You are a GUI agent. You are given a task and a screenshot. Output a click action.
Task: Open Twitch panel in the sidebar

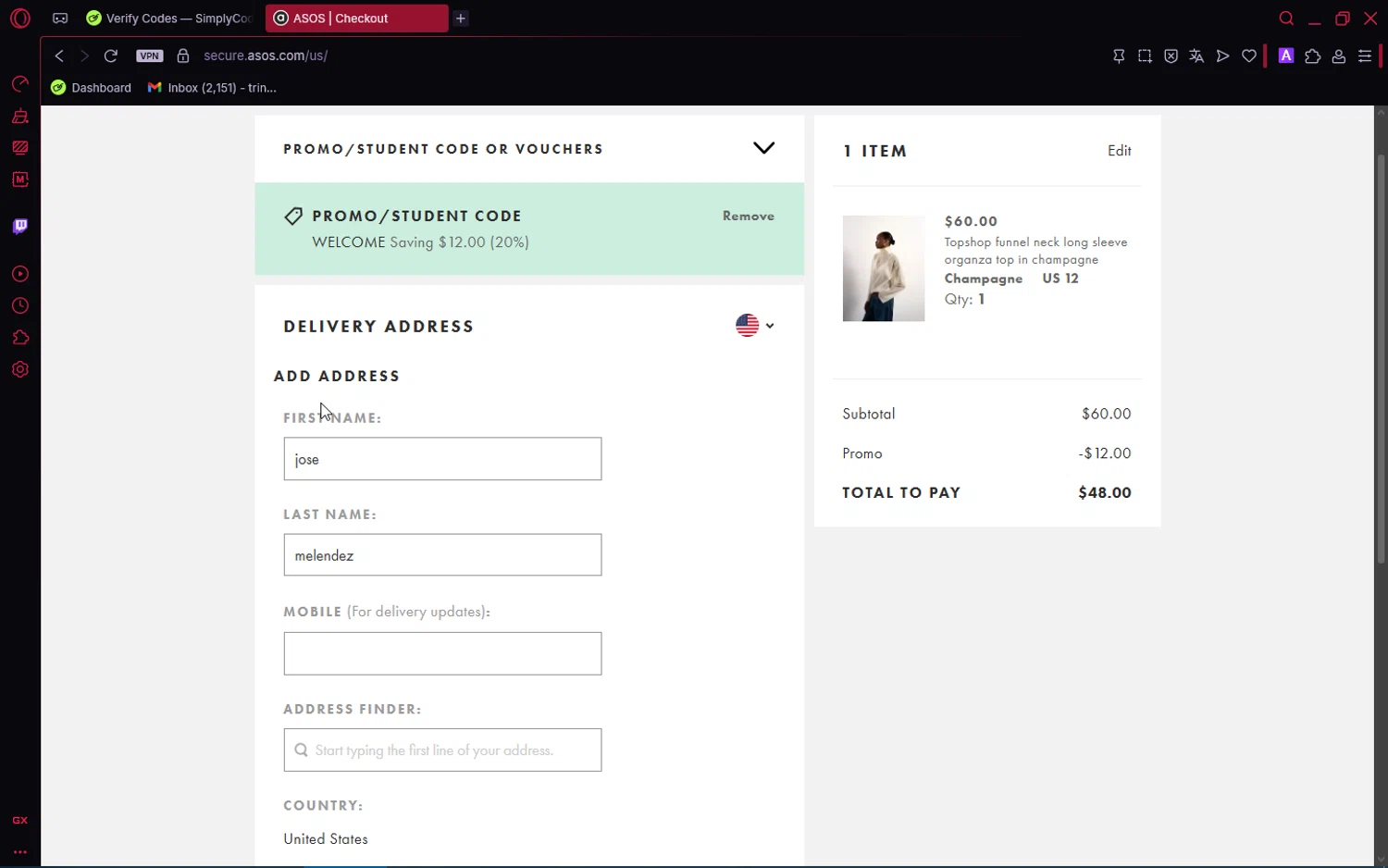point(20,226)
